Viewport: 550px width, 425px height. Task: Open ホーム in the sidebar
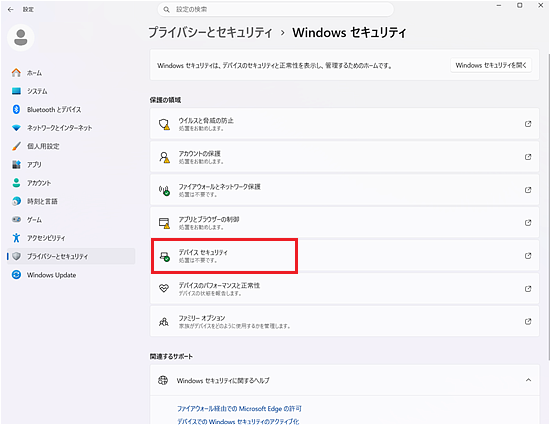(71, 73)
